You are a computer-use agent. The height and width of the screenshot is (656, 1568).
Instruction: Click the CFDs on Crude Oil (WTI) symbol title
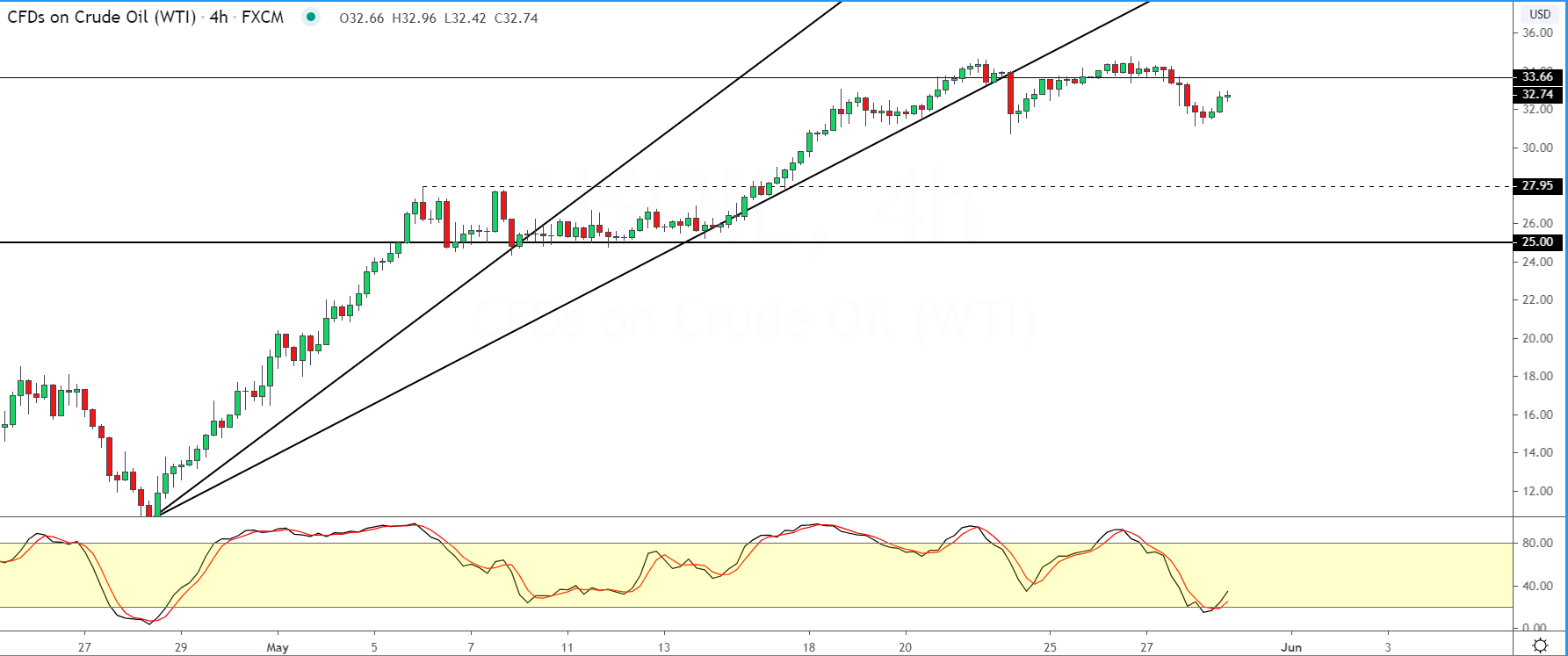(x=102, y=17)
